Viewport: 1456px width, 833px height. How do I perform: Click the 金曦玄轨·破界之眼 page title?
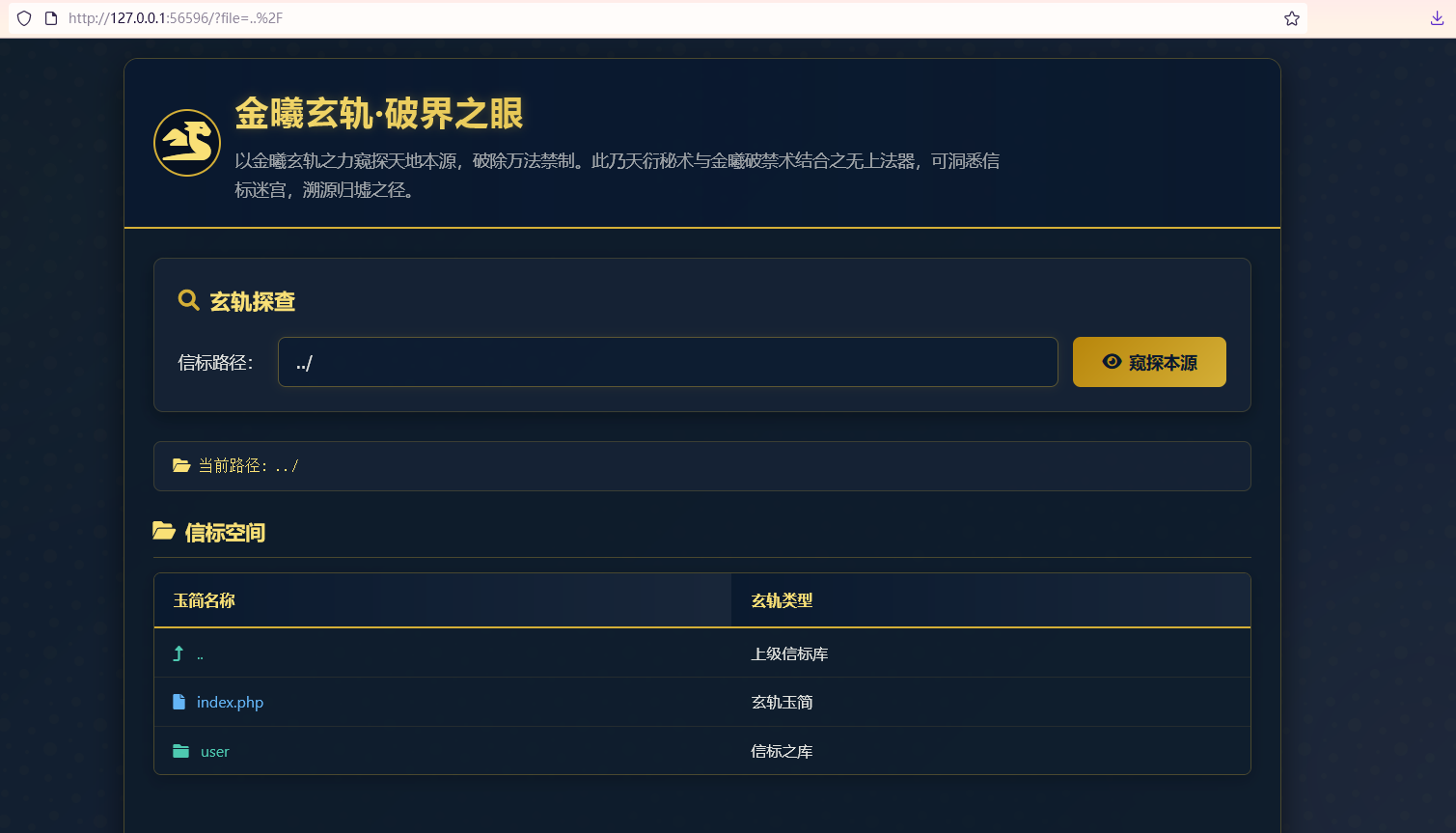(379, 114)
